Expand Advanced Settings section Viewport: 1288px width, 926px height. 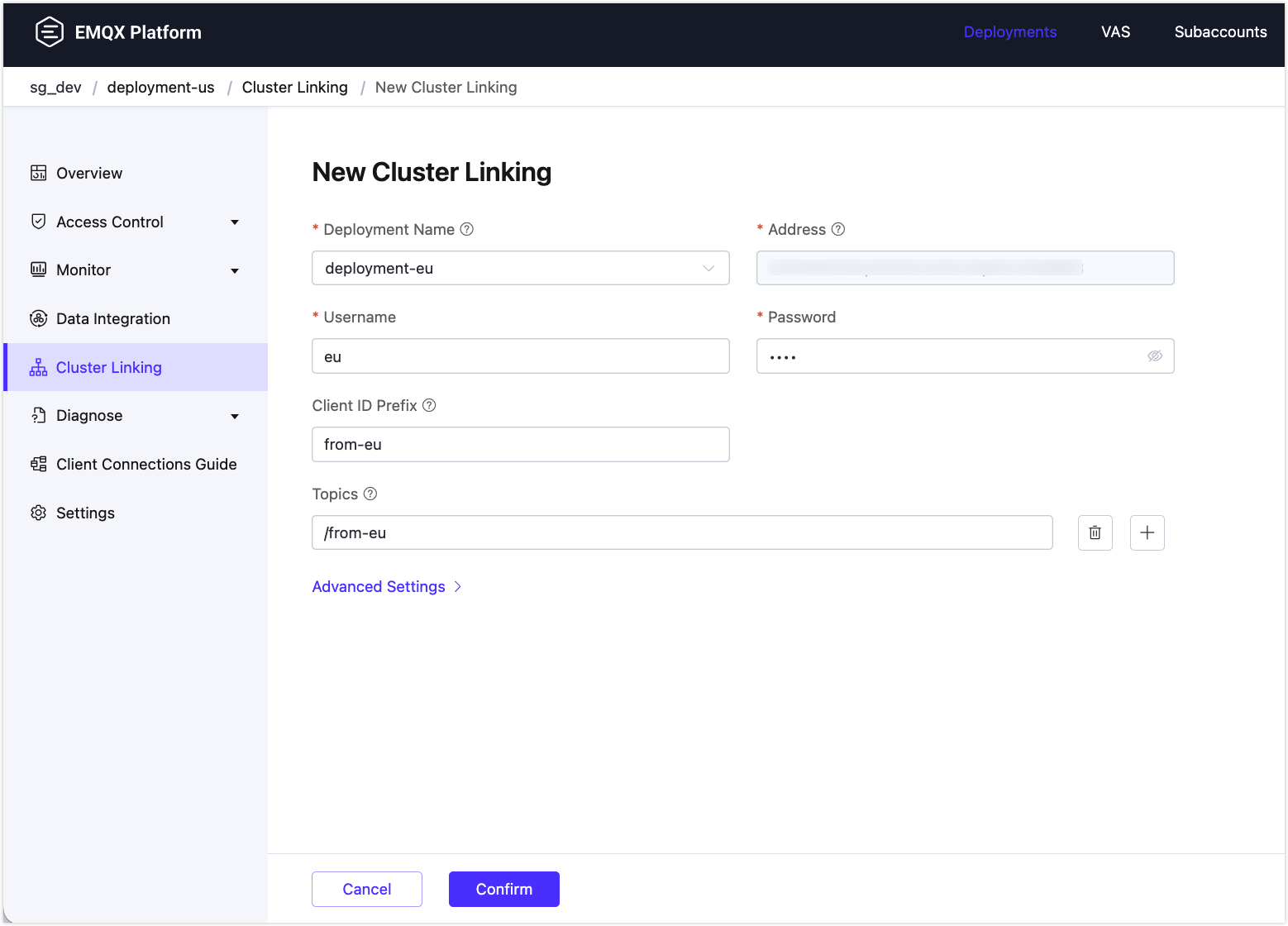point(387,586)
